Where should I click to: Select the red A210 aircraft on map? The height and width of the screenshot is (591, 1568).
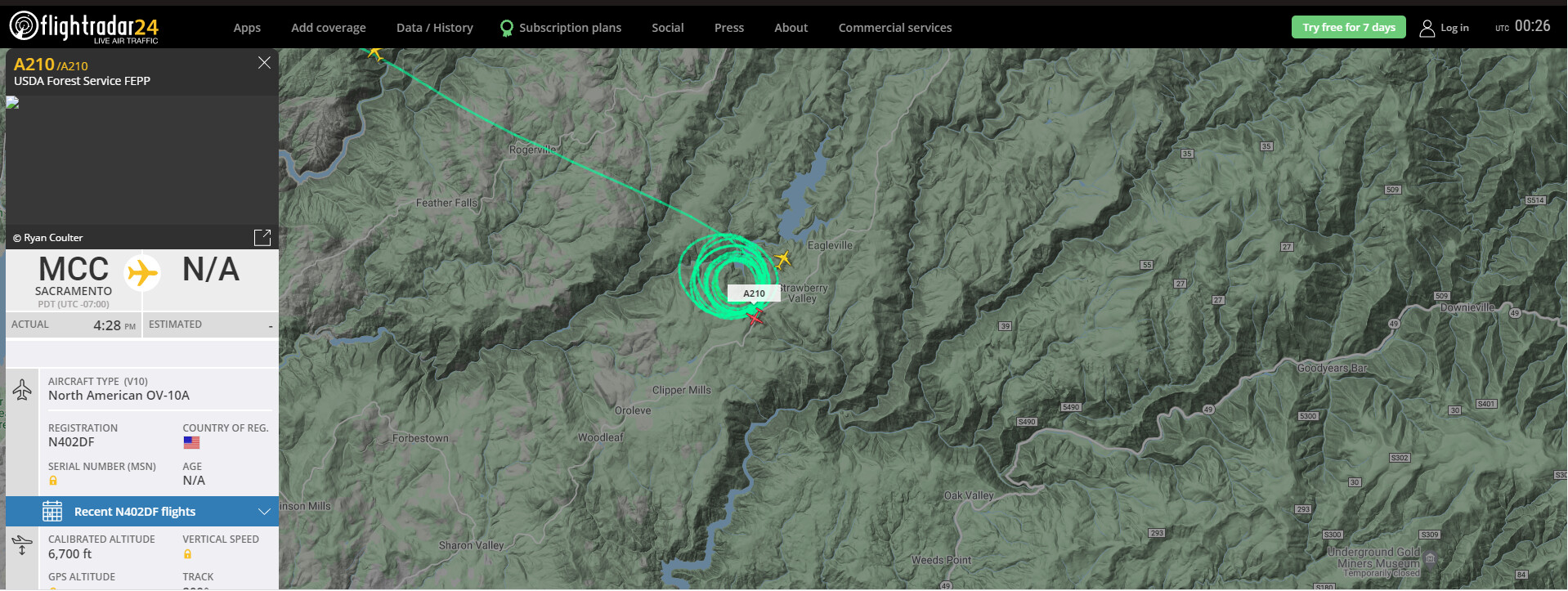coord(755,318)
